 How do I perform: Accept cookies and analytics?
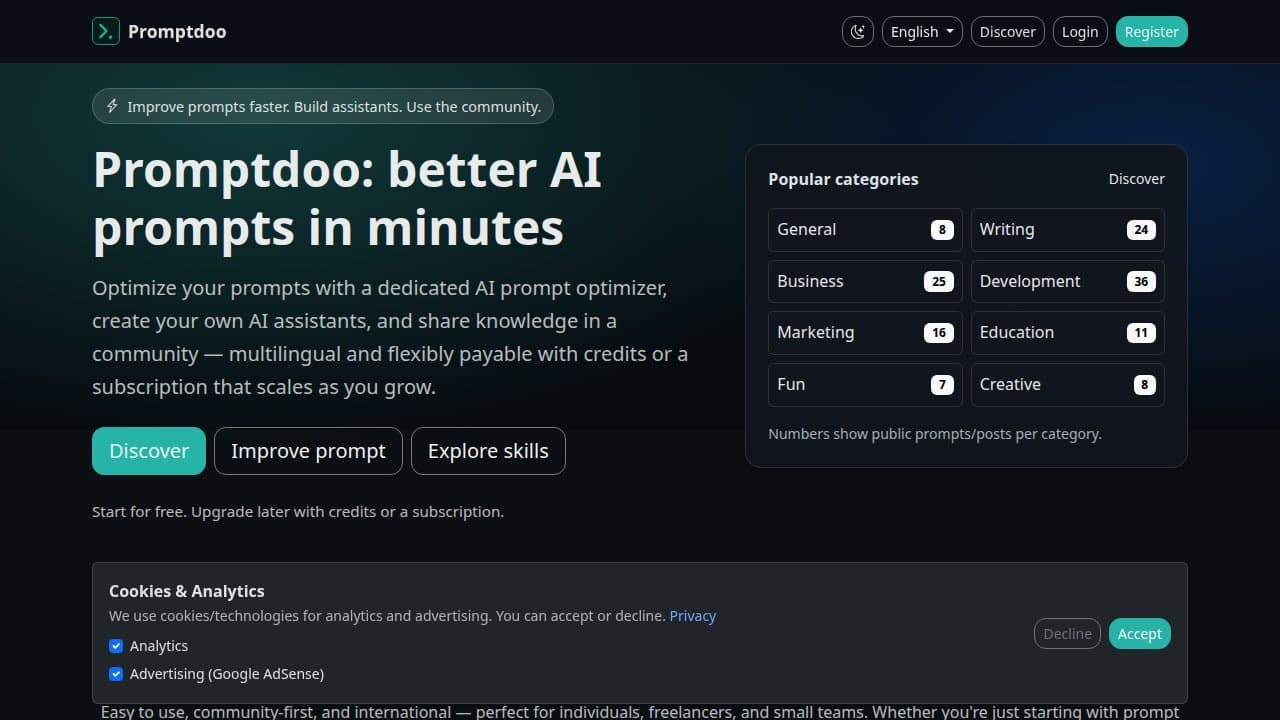(x=1140, y=634)
